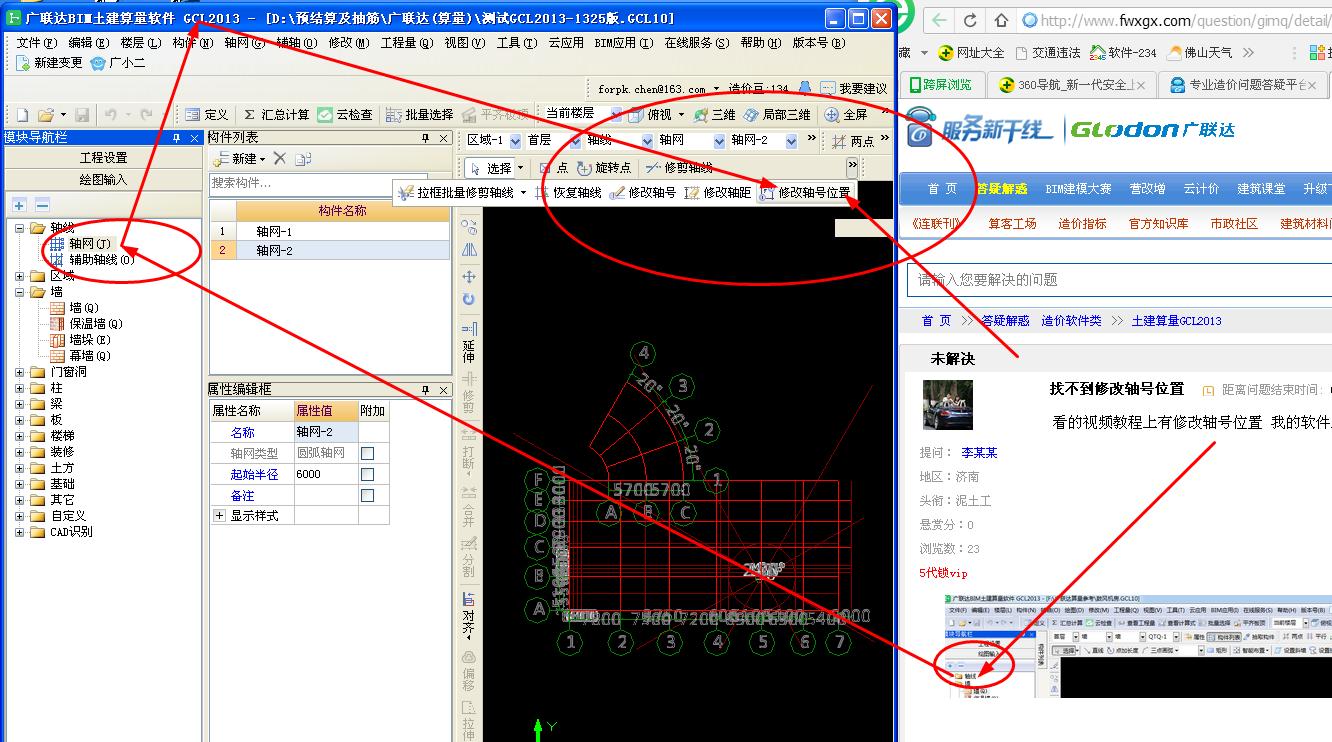Expand 显示样式 property row
Screen dimensions: 1332x742
(220, 516)
